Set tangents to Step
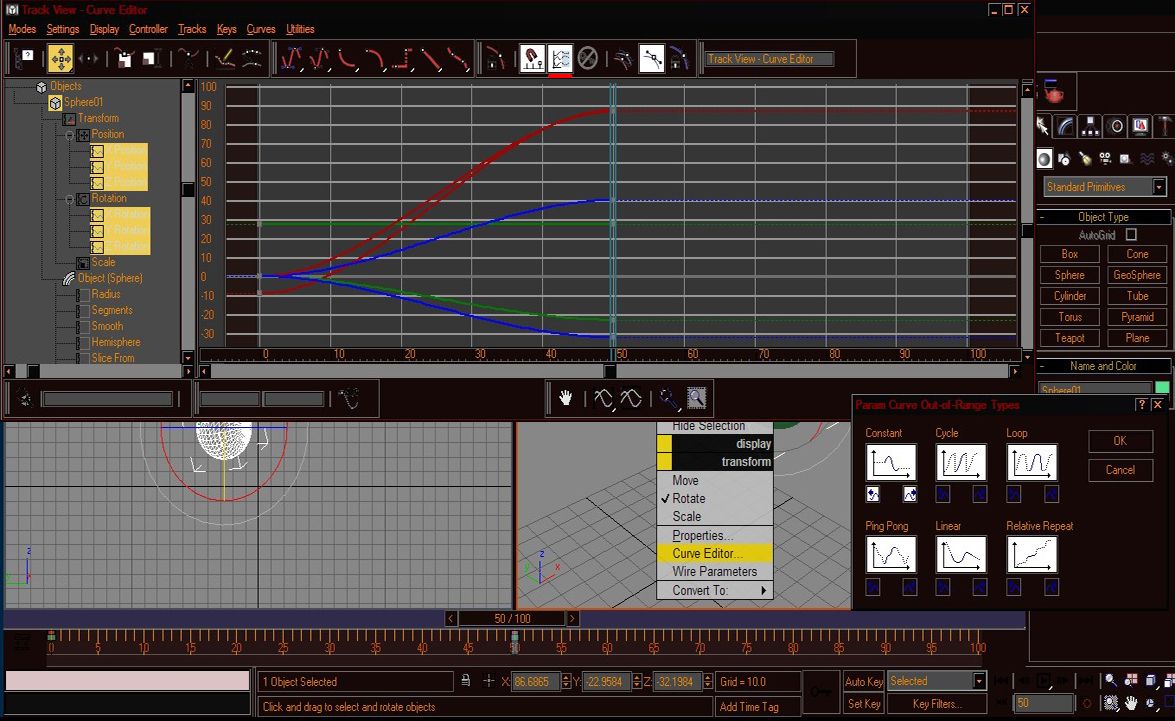Viewport: 1175px width, 721px height. 402,58
